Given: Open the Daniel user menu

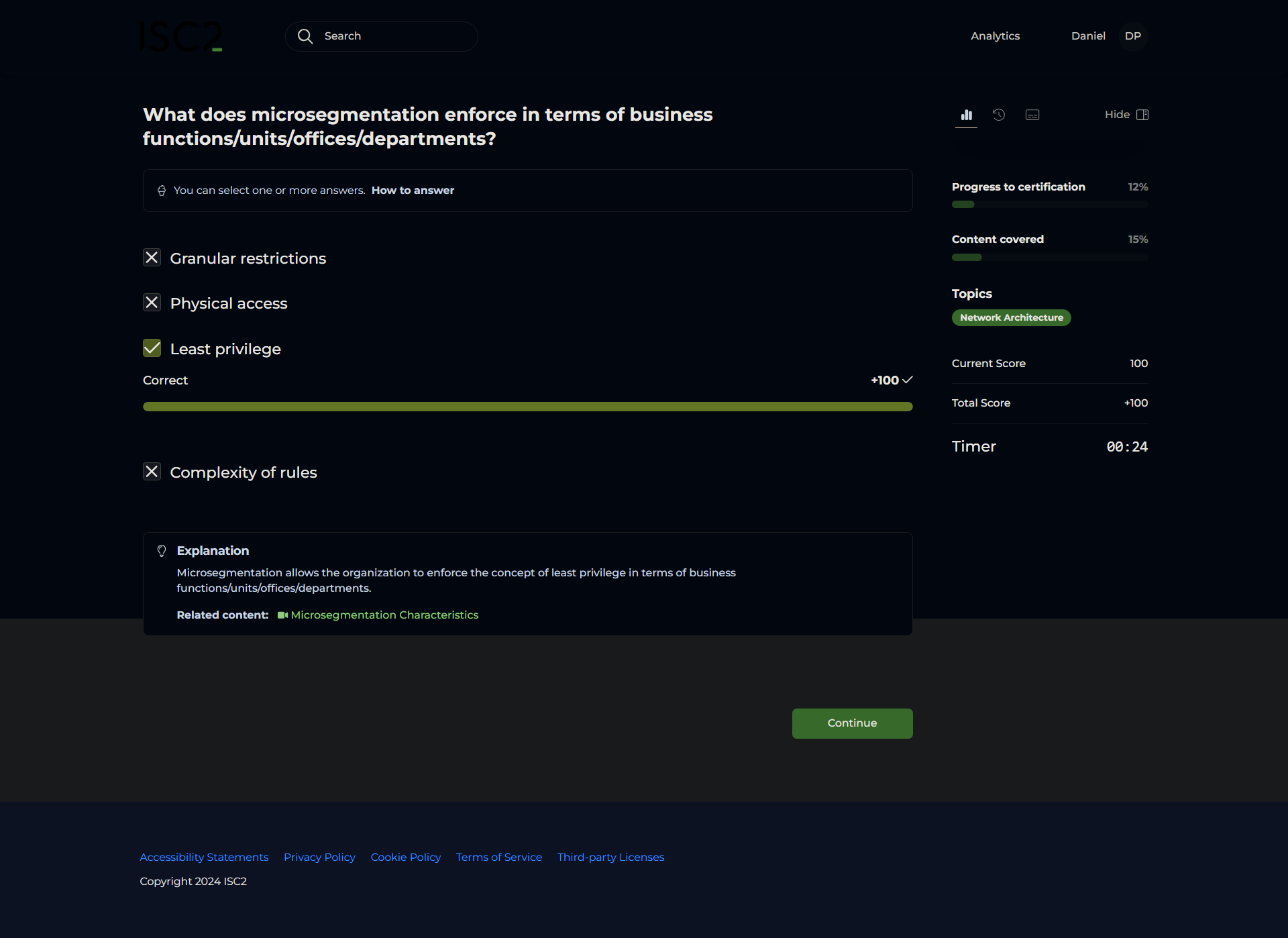Looking at the screenshot, I should point(1087,36).
